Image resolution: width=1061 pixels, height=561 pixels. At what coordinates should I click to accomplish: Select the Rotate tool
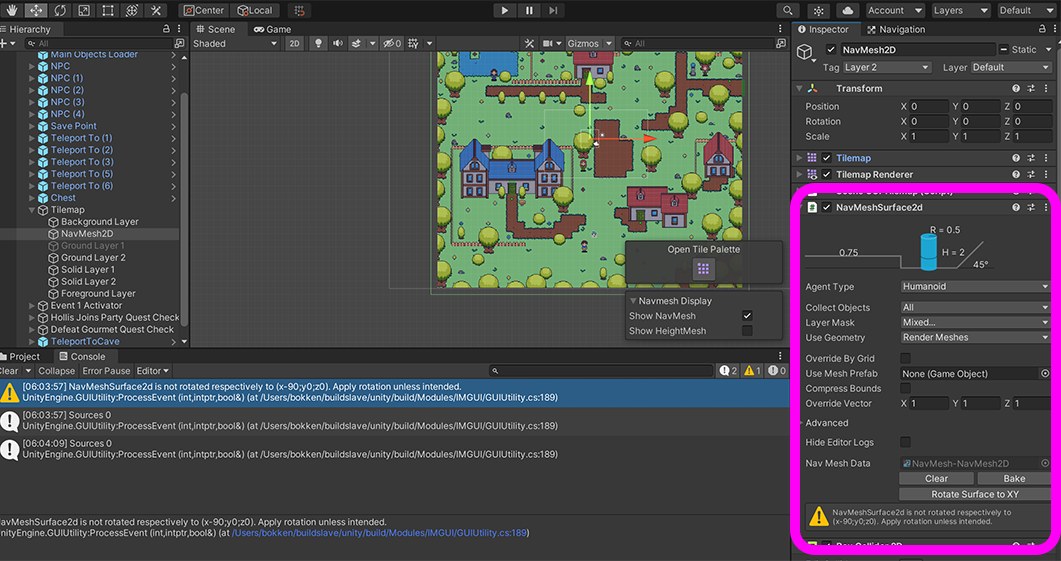pyautogui.click(x=59, y=10)
